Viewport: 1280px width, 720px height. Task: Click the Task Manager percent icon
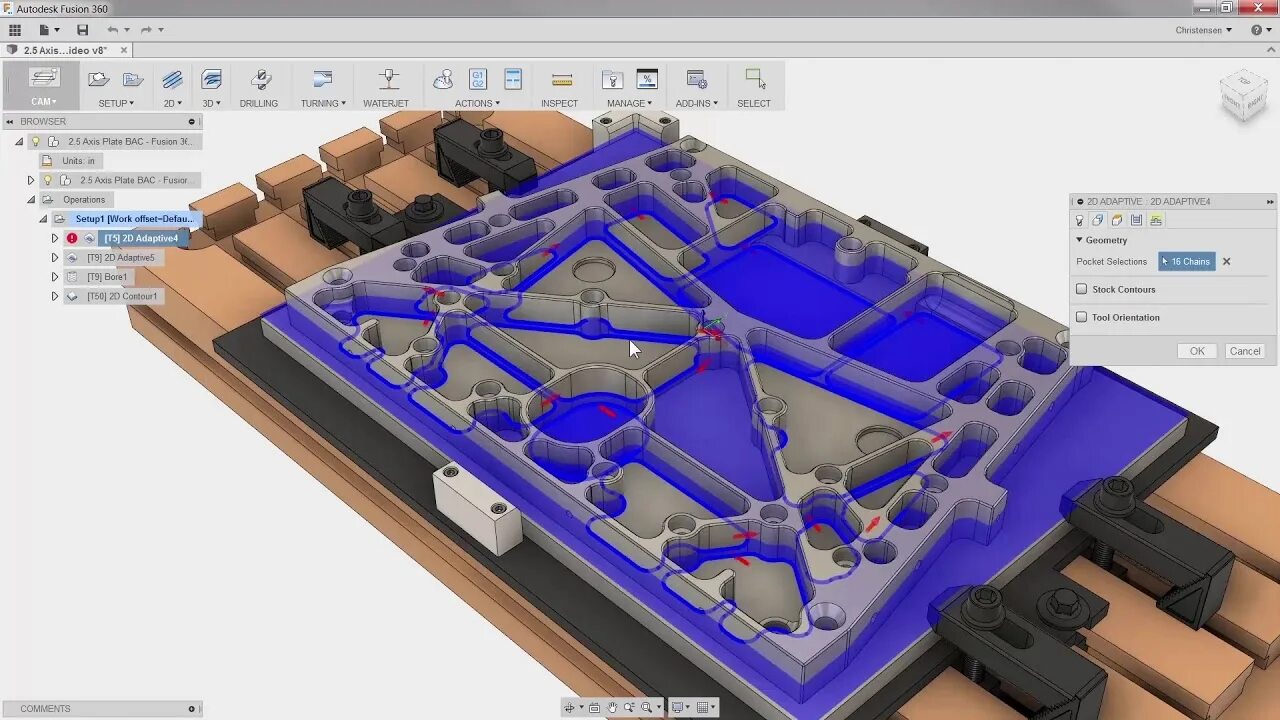click(647, 80)
